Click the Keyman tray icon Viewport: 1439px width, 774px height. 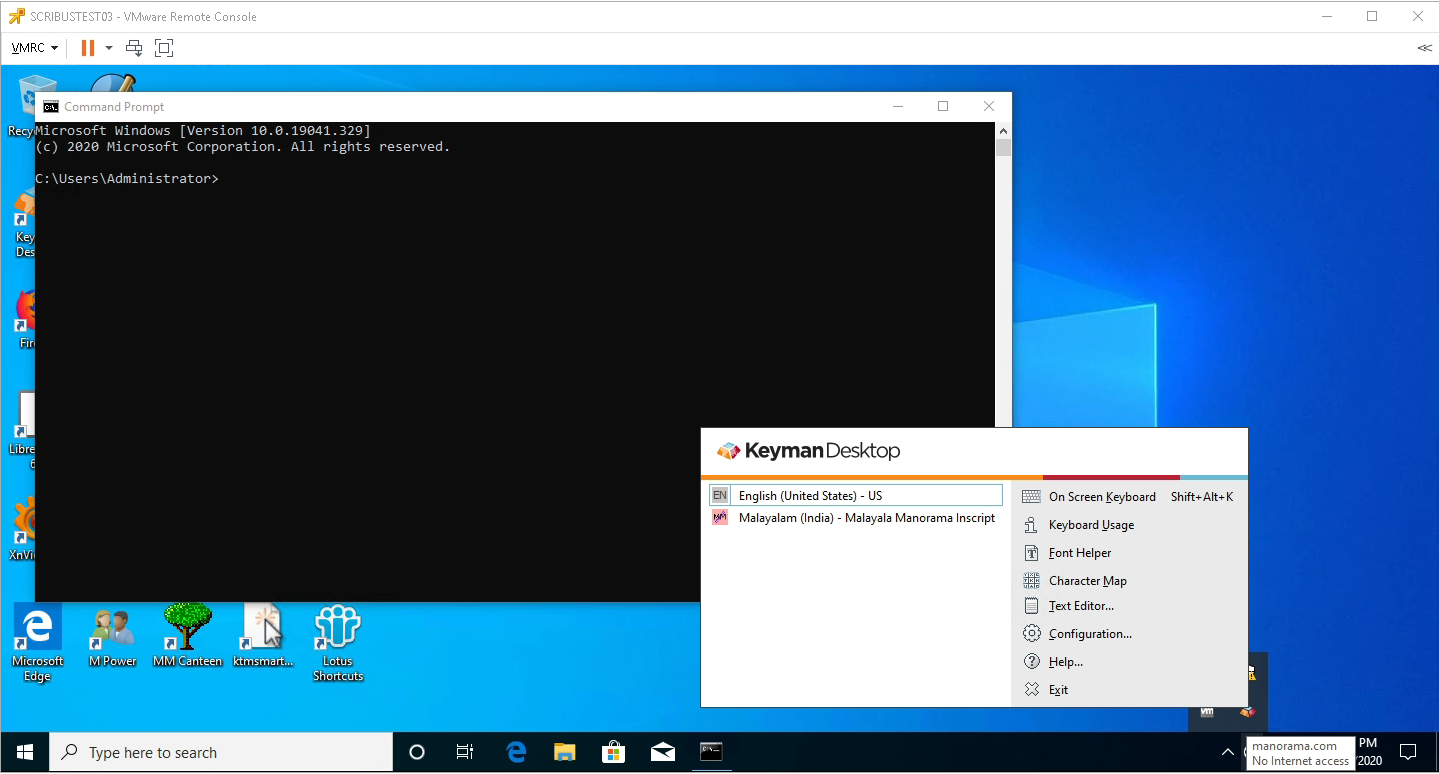point(1247,712)
